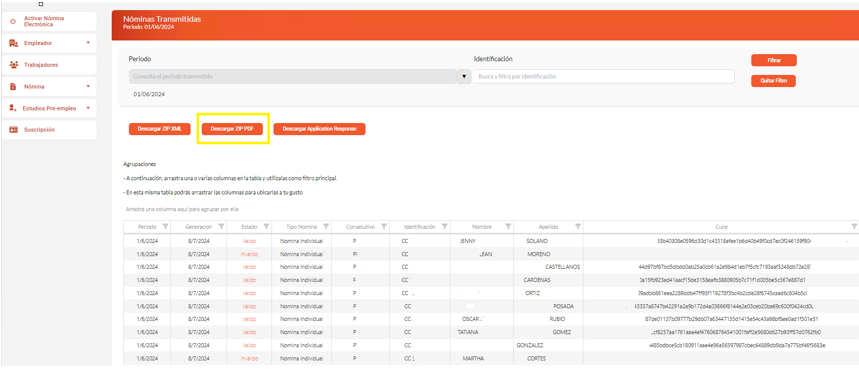
Task: Click the surname CARDENAS in the table
Action: 537,280
